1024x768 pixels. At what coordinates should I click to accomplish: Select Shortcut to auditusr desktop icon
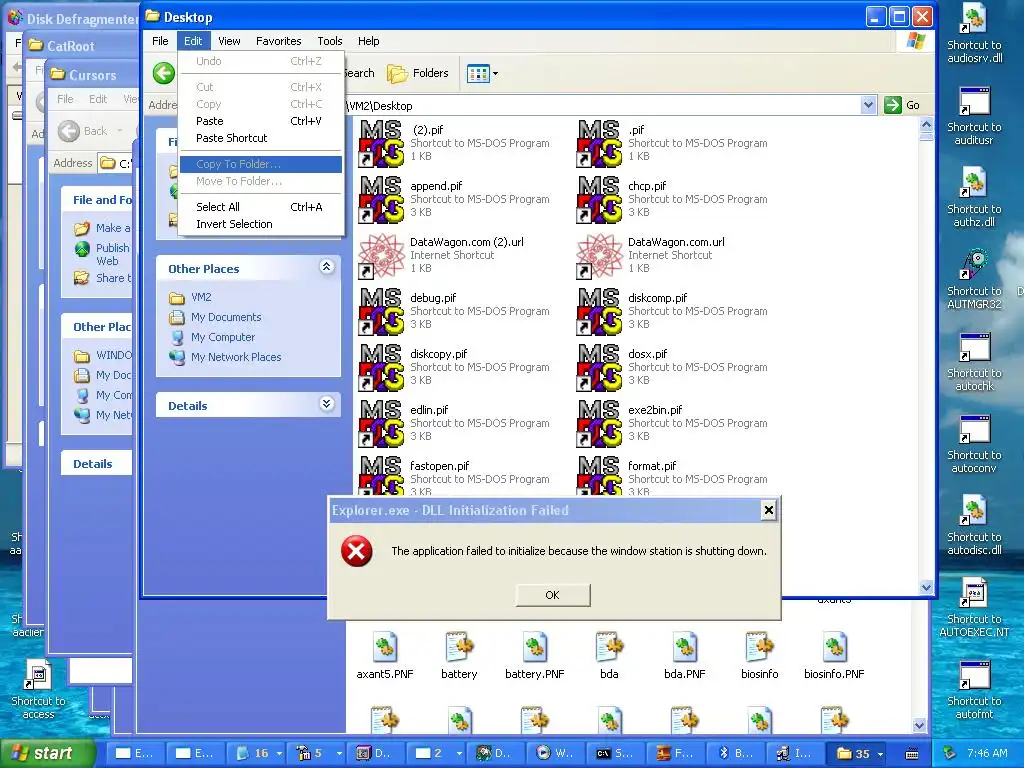(974, 115)
